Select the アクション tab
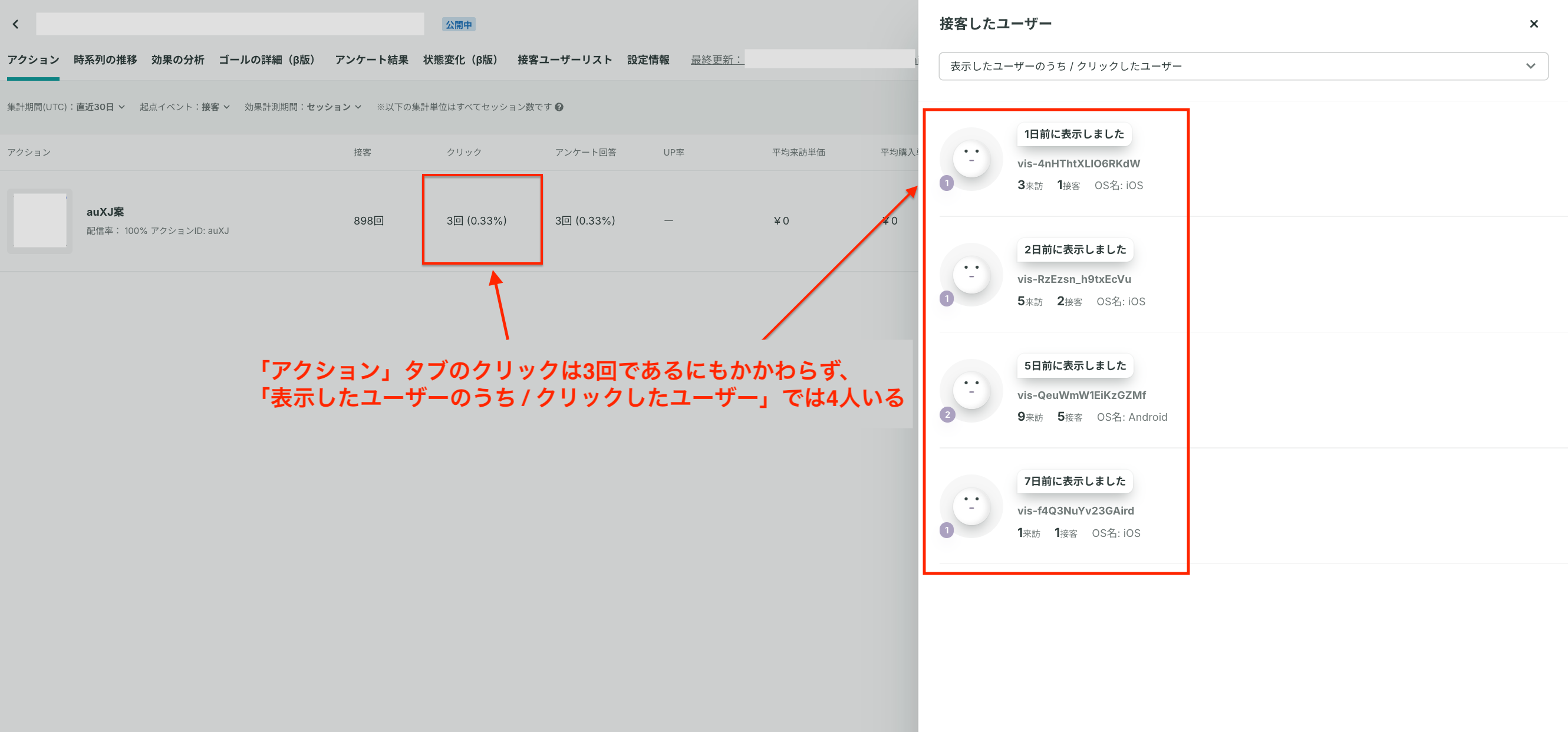The height and width of the screenshot is (732, 1568). click(x=34, y=60)
